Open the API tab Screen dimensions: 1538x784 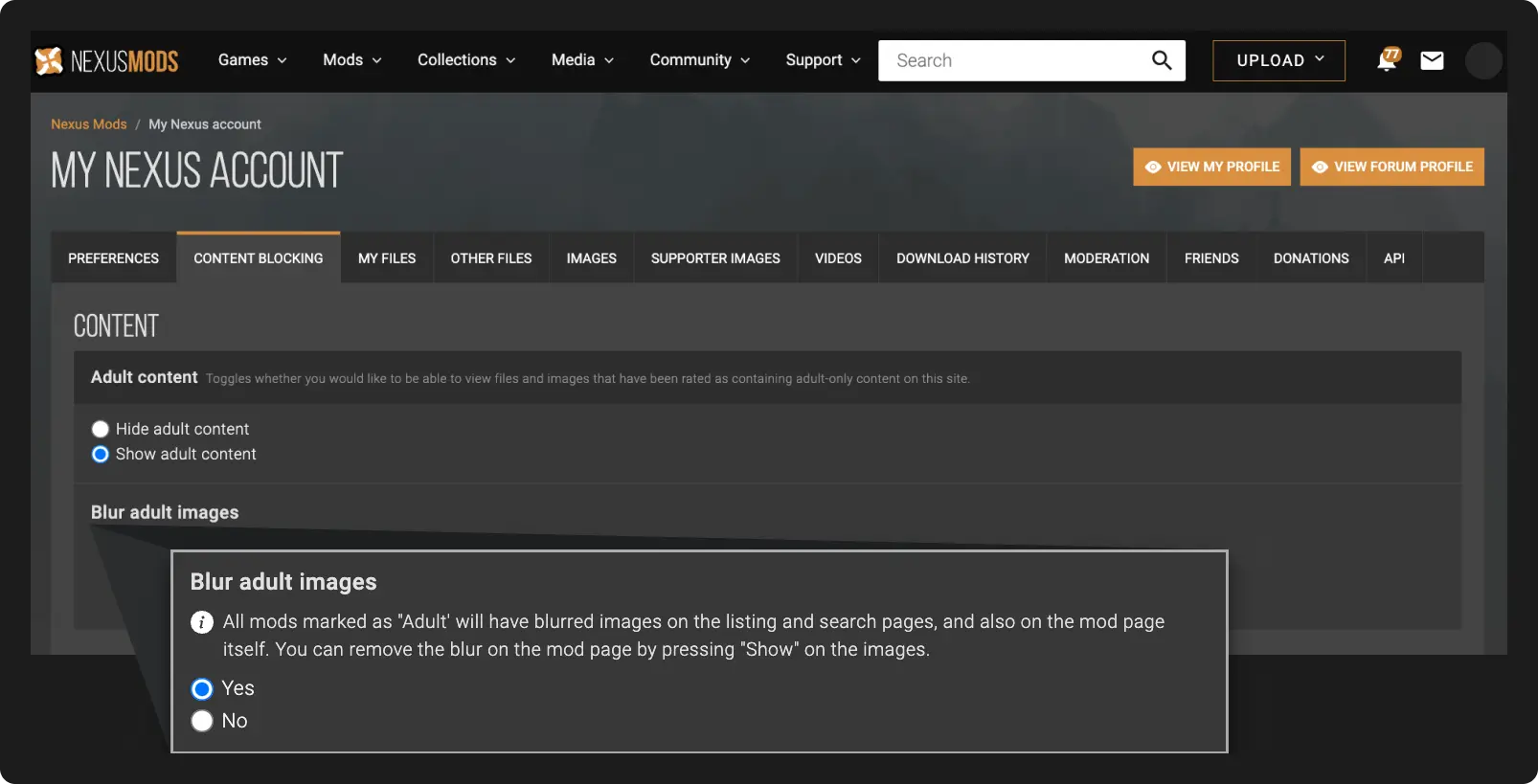[1394, 258]
